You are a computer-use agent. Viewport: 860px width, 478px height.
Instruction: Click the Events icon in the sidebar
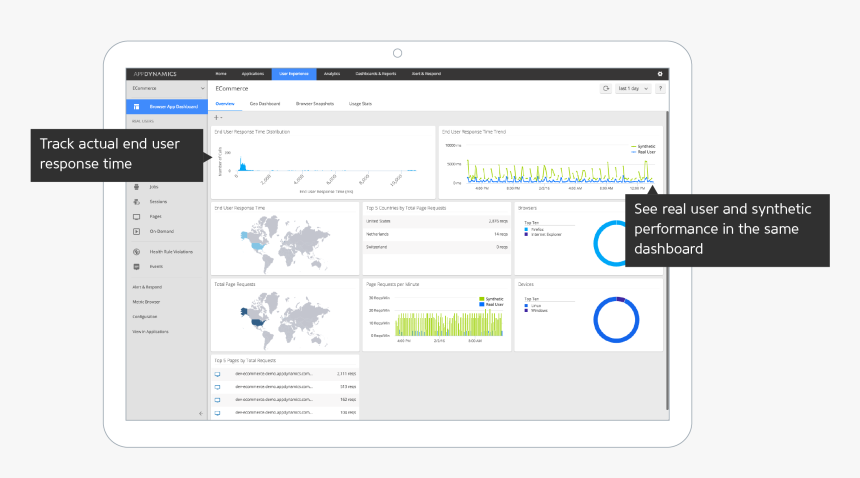click(x=136, y=267)
